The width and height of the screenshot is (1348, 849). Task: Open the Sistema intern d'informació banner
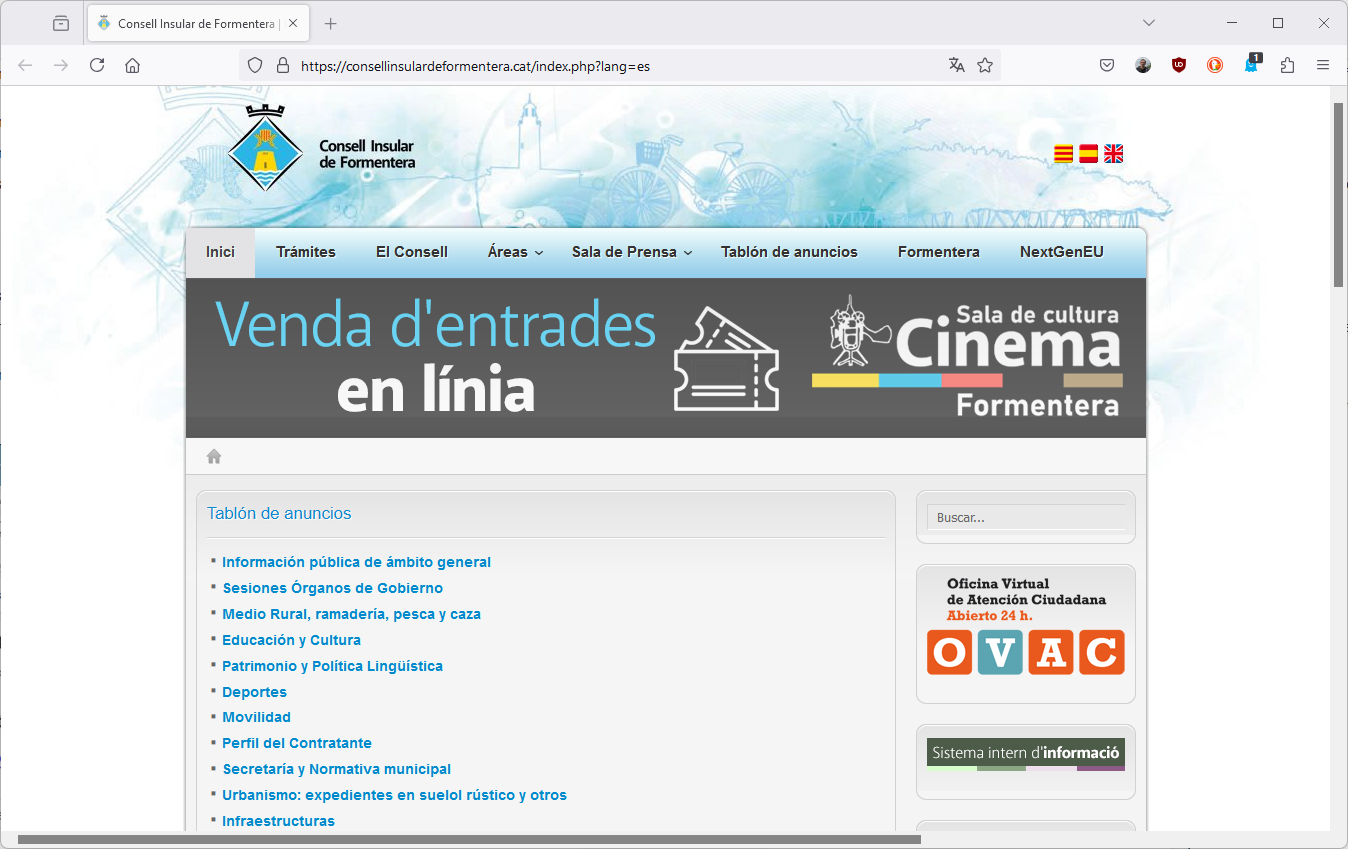click(1026, 754)
